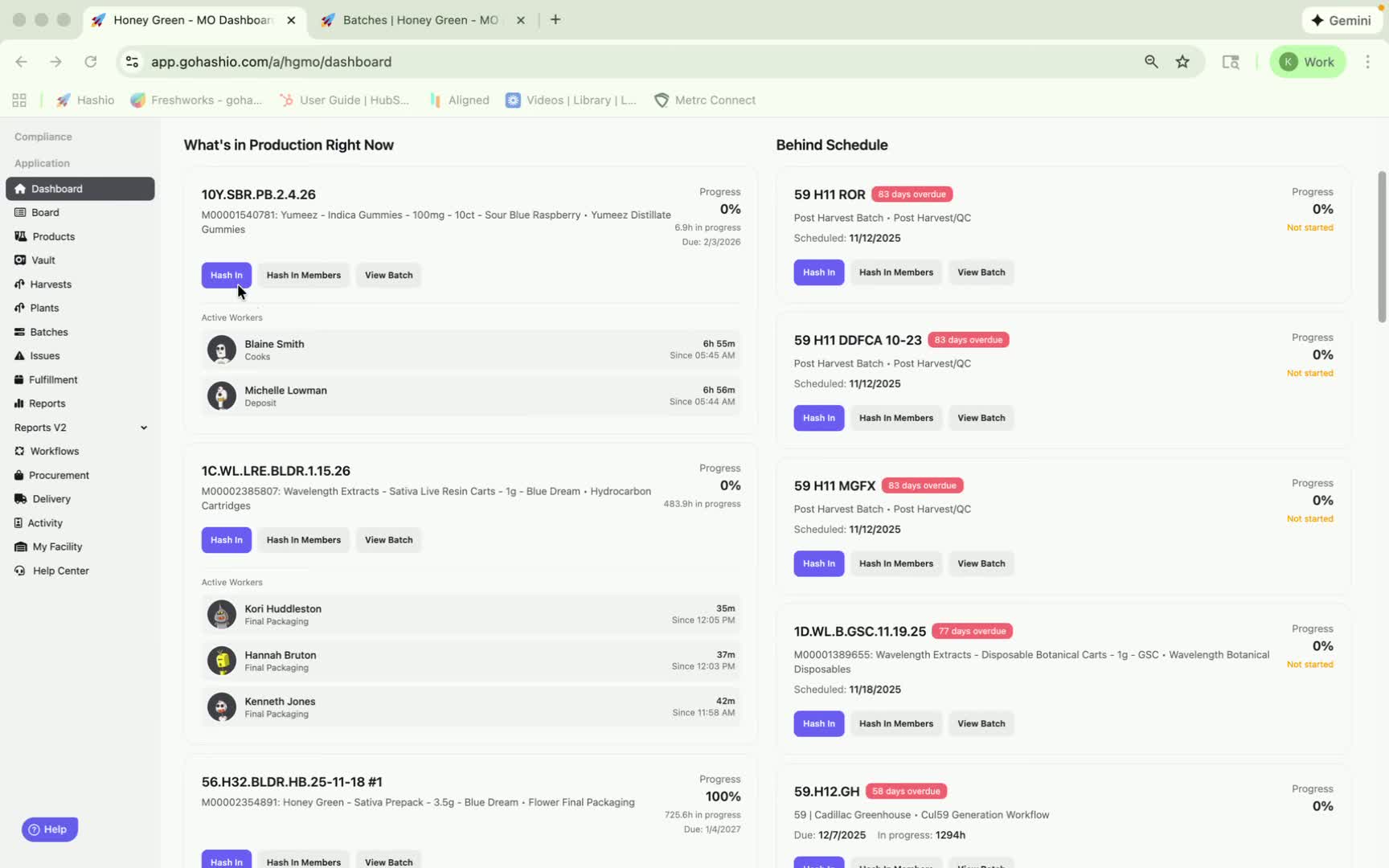Click Hannah Bruton's avatar

[222, 661]
